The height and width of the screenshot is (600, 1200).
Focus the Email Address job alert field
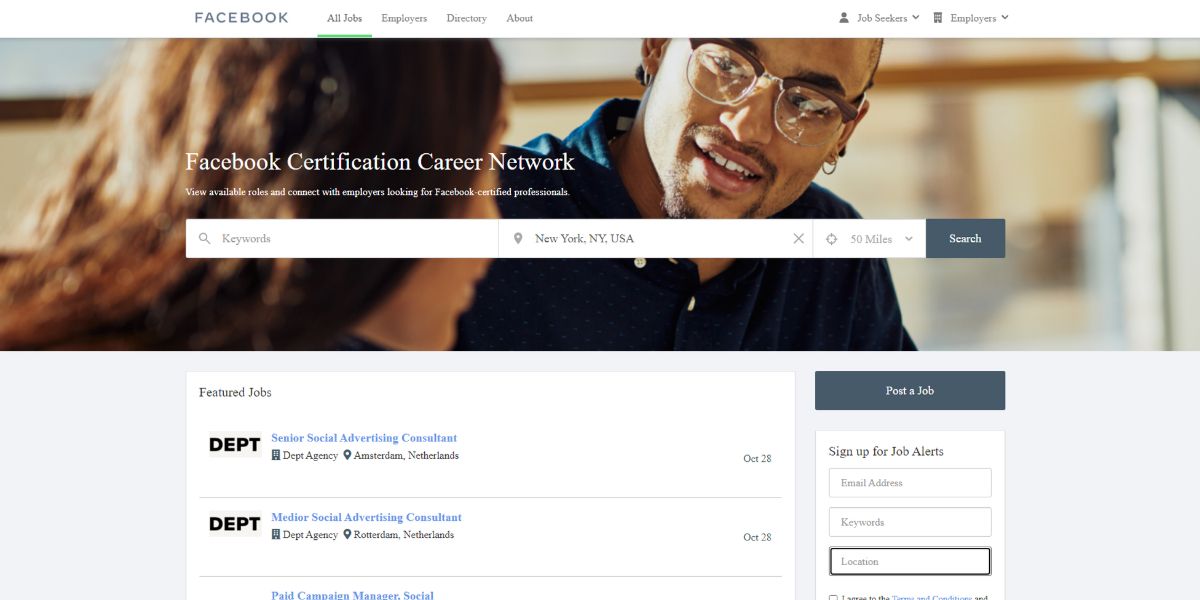(910, 483)
